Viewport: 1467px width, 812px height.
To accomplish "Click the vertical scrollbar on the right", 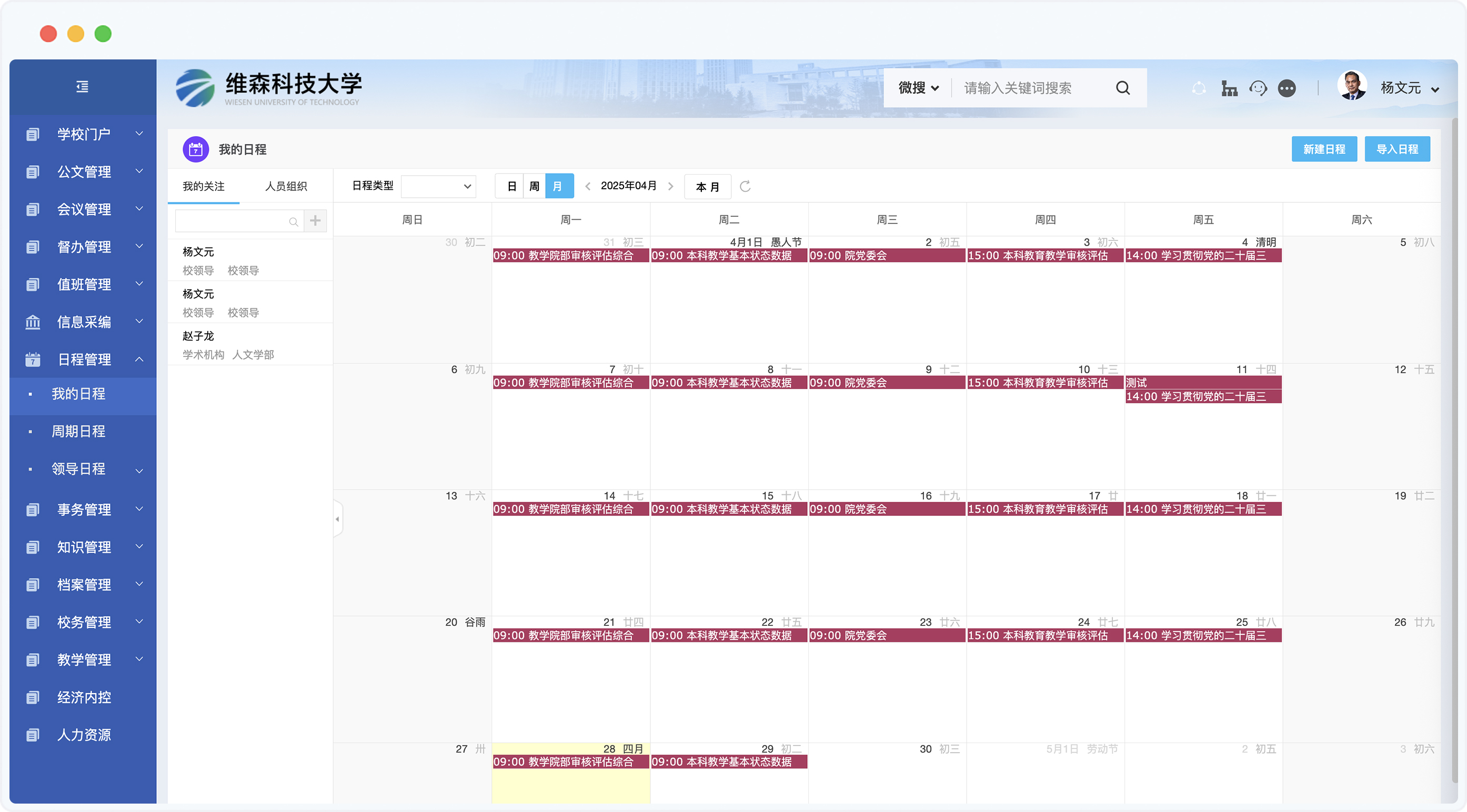I will pos(1454,450).
